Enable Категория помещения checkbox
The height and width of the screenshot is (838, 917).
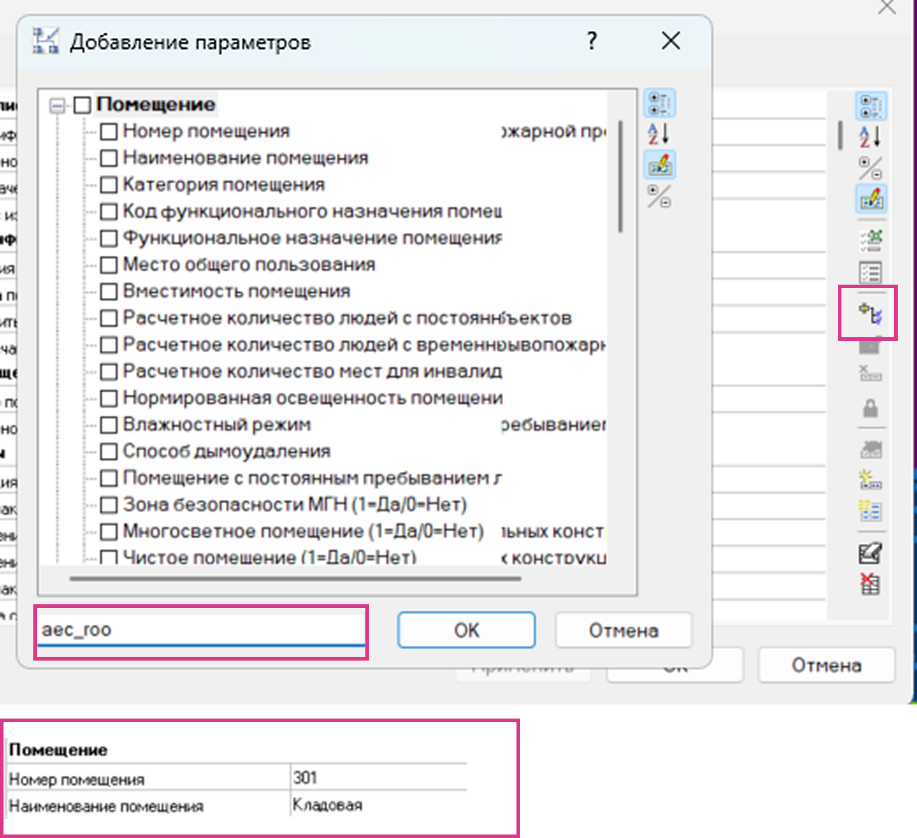(109, 185)
